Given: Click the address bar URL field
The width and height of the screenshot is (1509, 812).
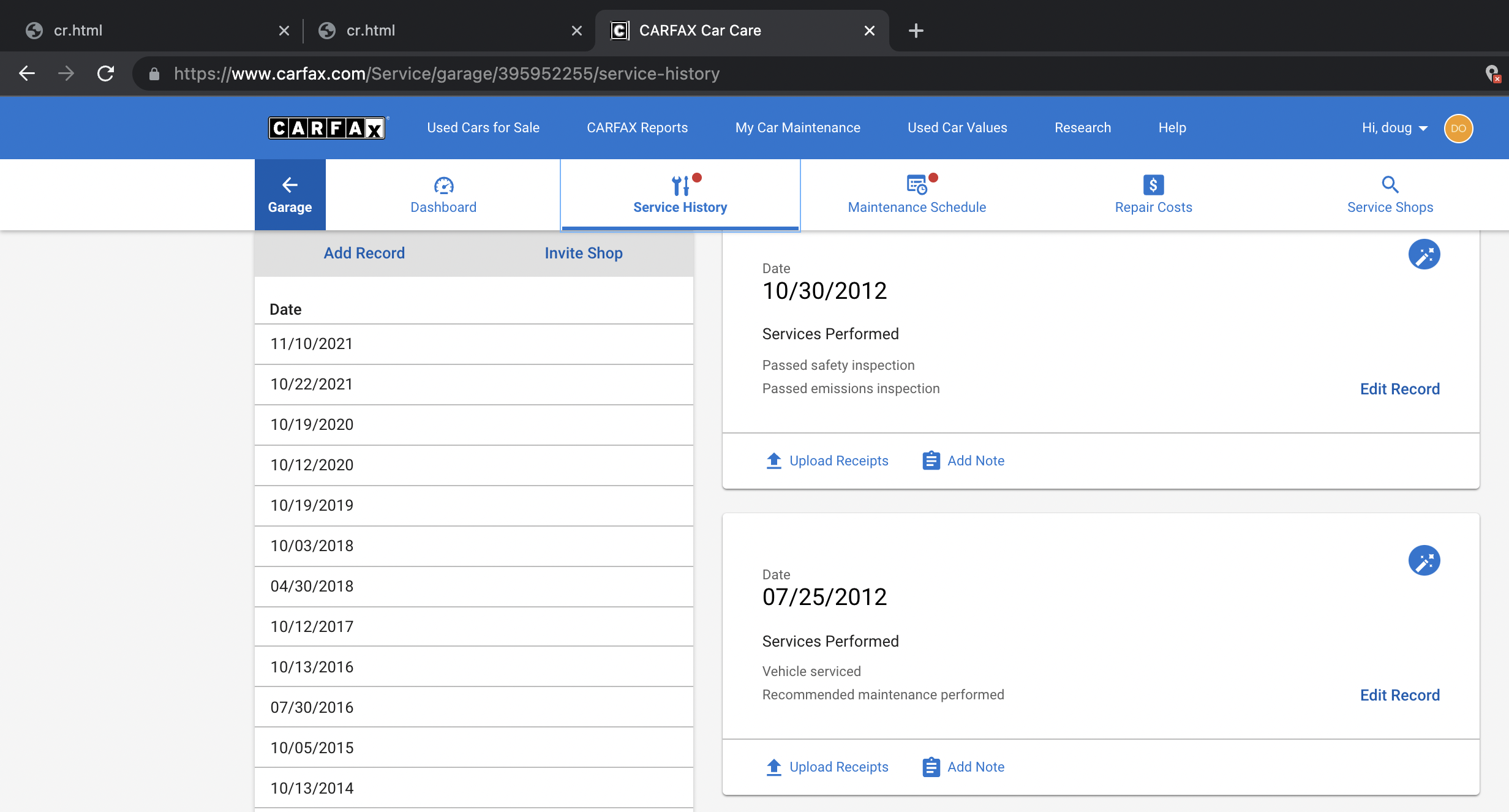Looking at the screenshot, I should (796, 74).
